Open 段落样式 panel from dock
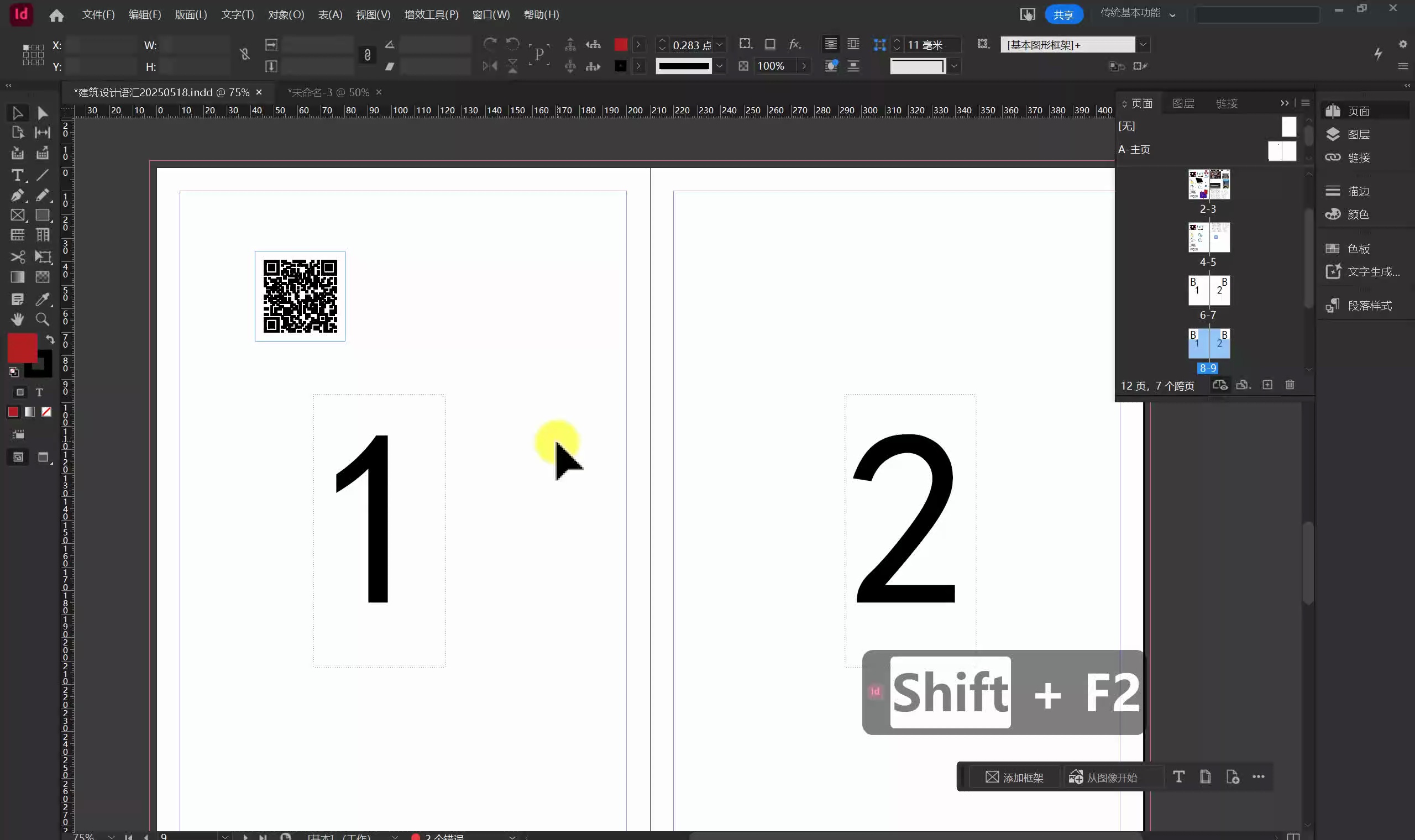The image size is (1415, 840). (x=1359, y=306)
